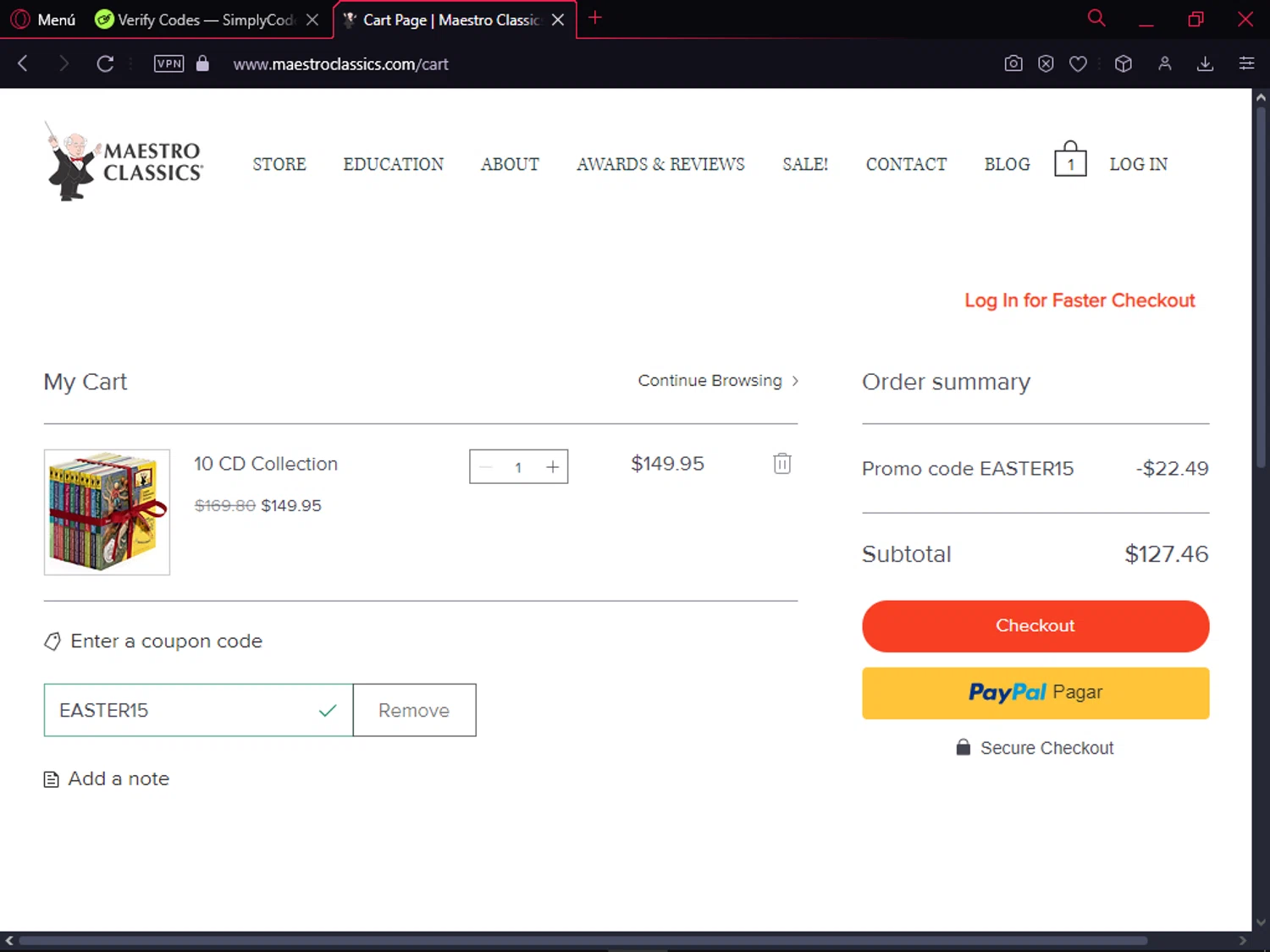Click the scroll left arrow
The image size is (1270, 952).
[x=8, y=940]
